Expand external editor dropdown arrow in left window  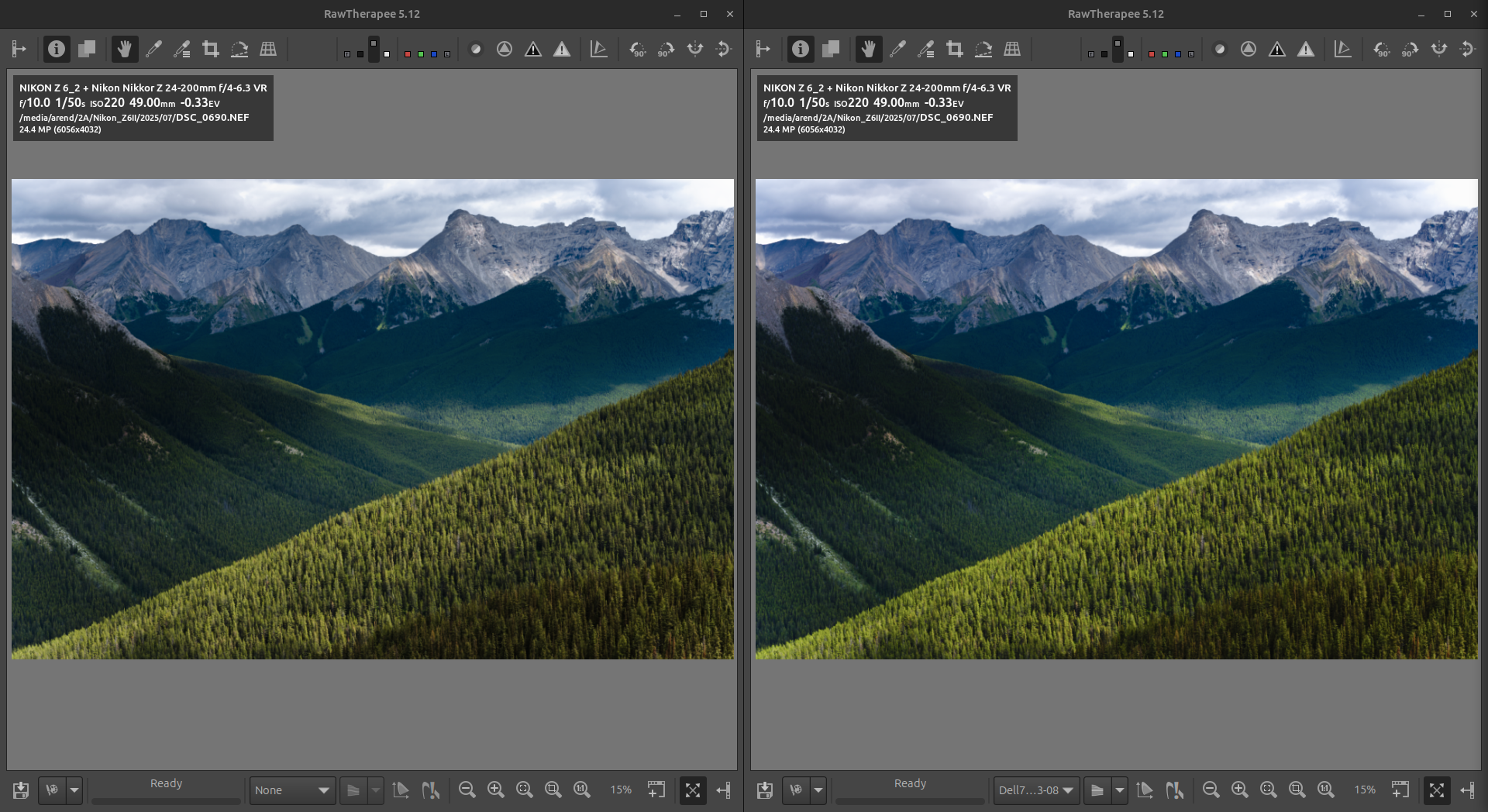click(74, 790)
